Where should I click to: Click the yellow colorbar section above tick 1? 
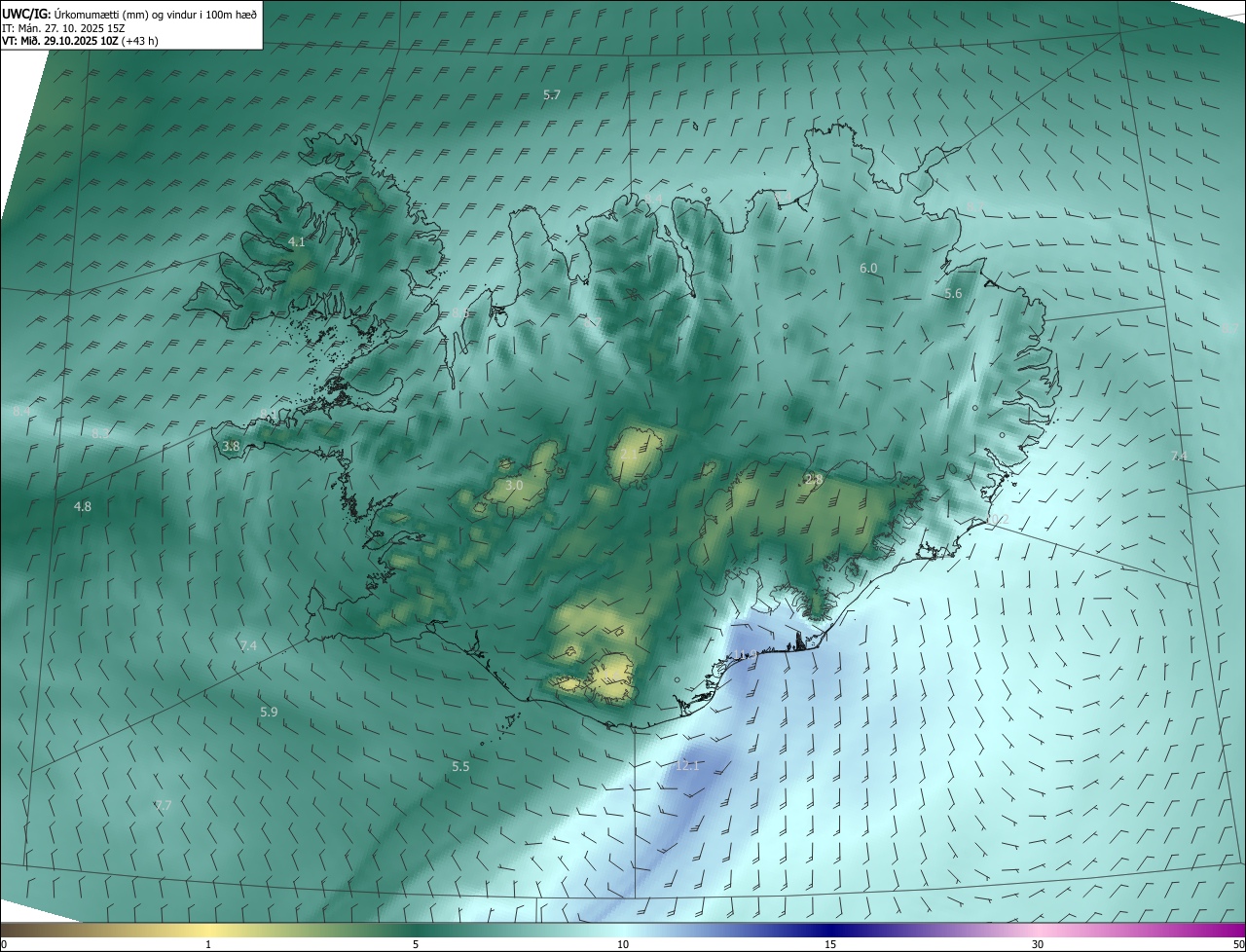pyautogui.click(x=208, y=930)
